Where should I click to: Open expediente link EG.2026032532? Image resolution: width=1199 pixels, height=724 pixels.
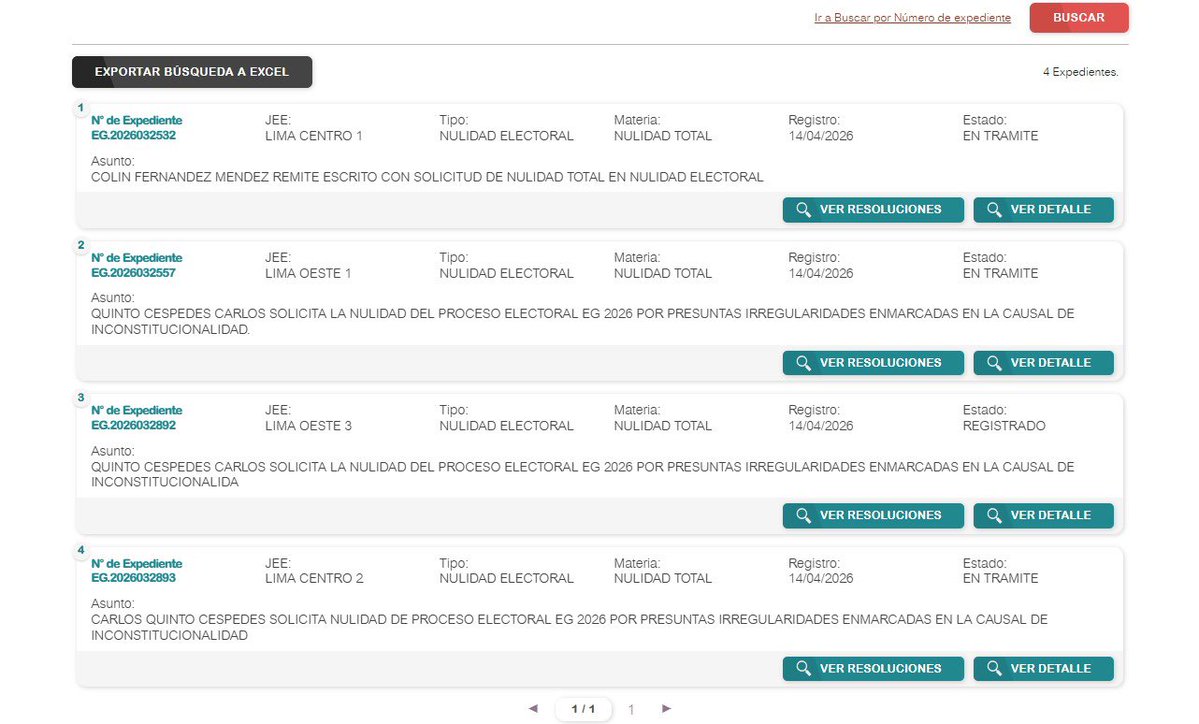click(133, 135)
